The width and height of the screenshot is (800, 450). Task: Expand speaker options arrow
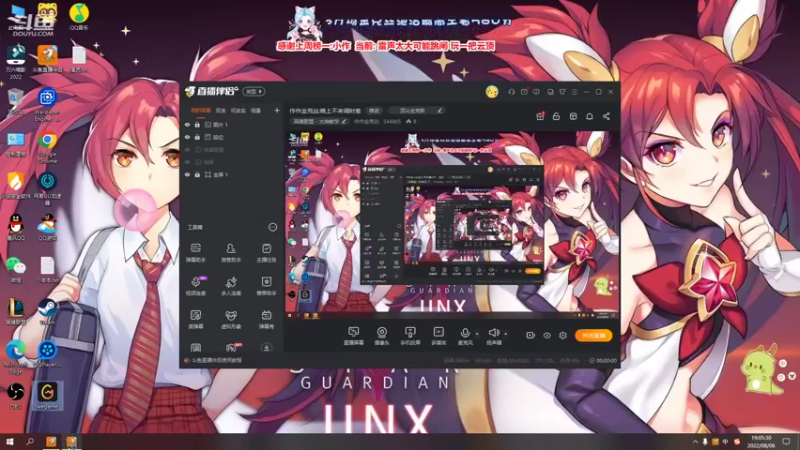pos(506,334)
